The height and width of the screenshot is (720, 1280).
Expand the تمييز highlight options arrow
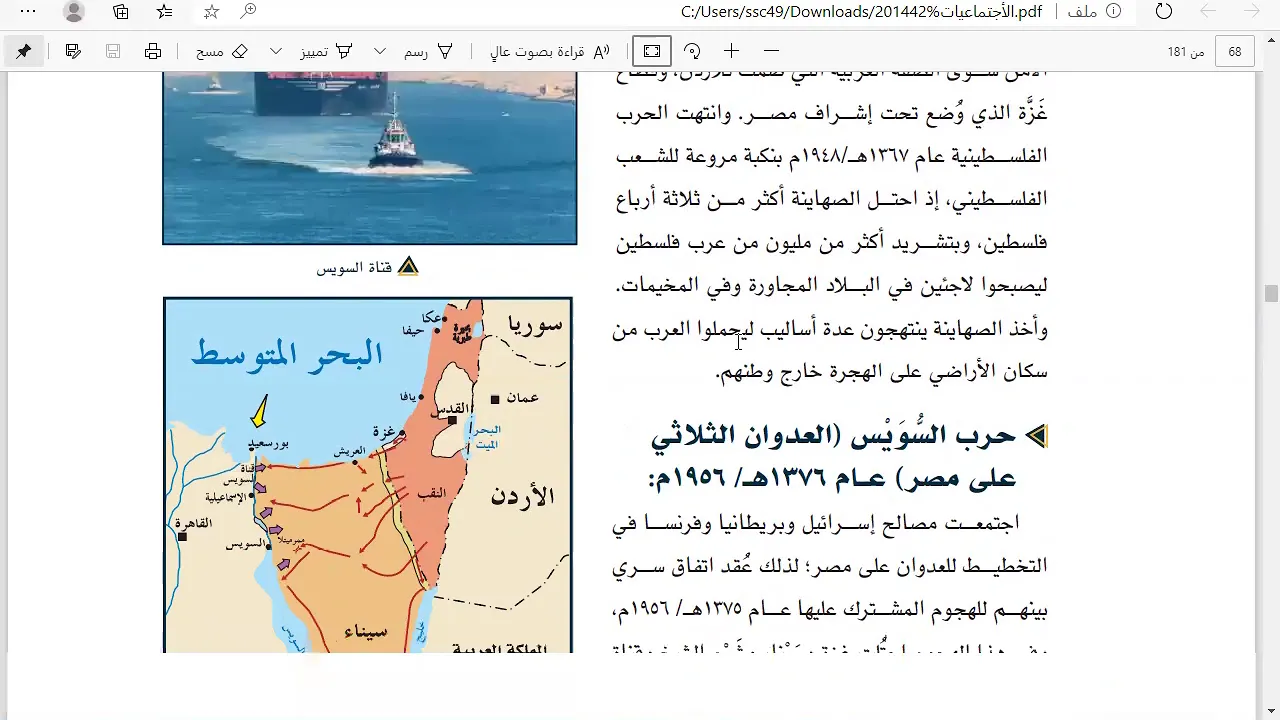pos(276,51)
